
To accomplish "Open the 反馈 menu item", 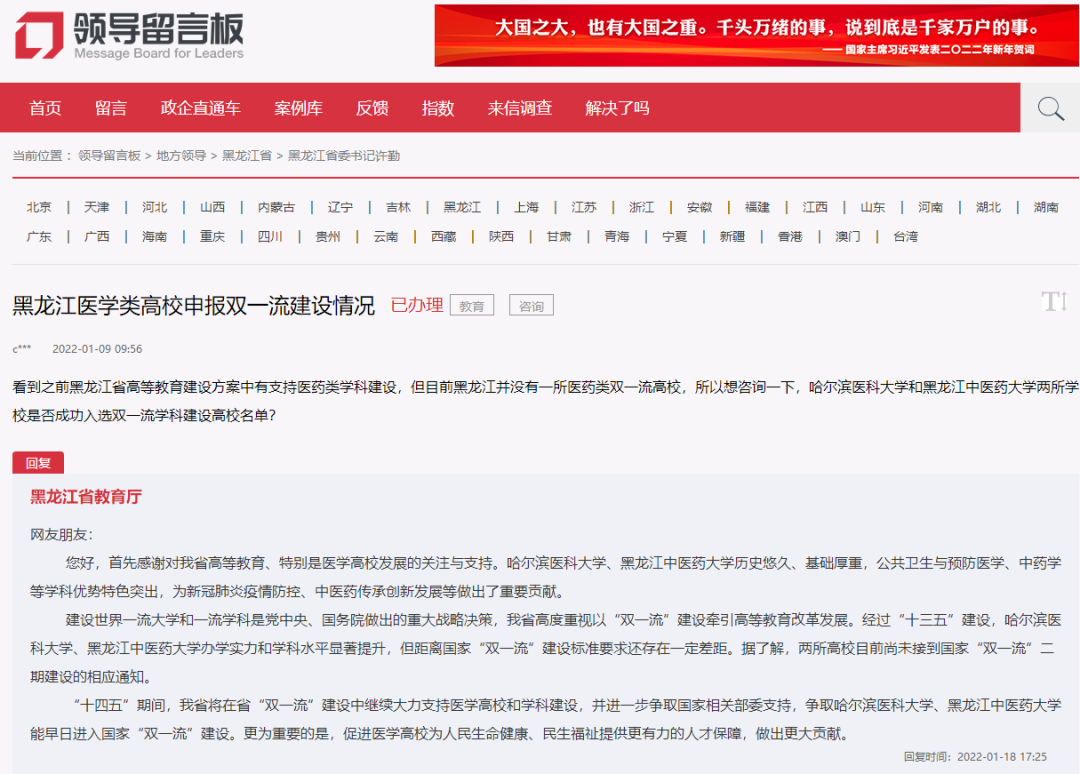I will click(x=372, y=108).
